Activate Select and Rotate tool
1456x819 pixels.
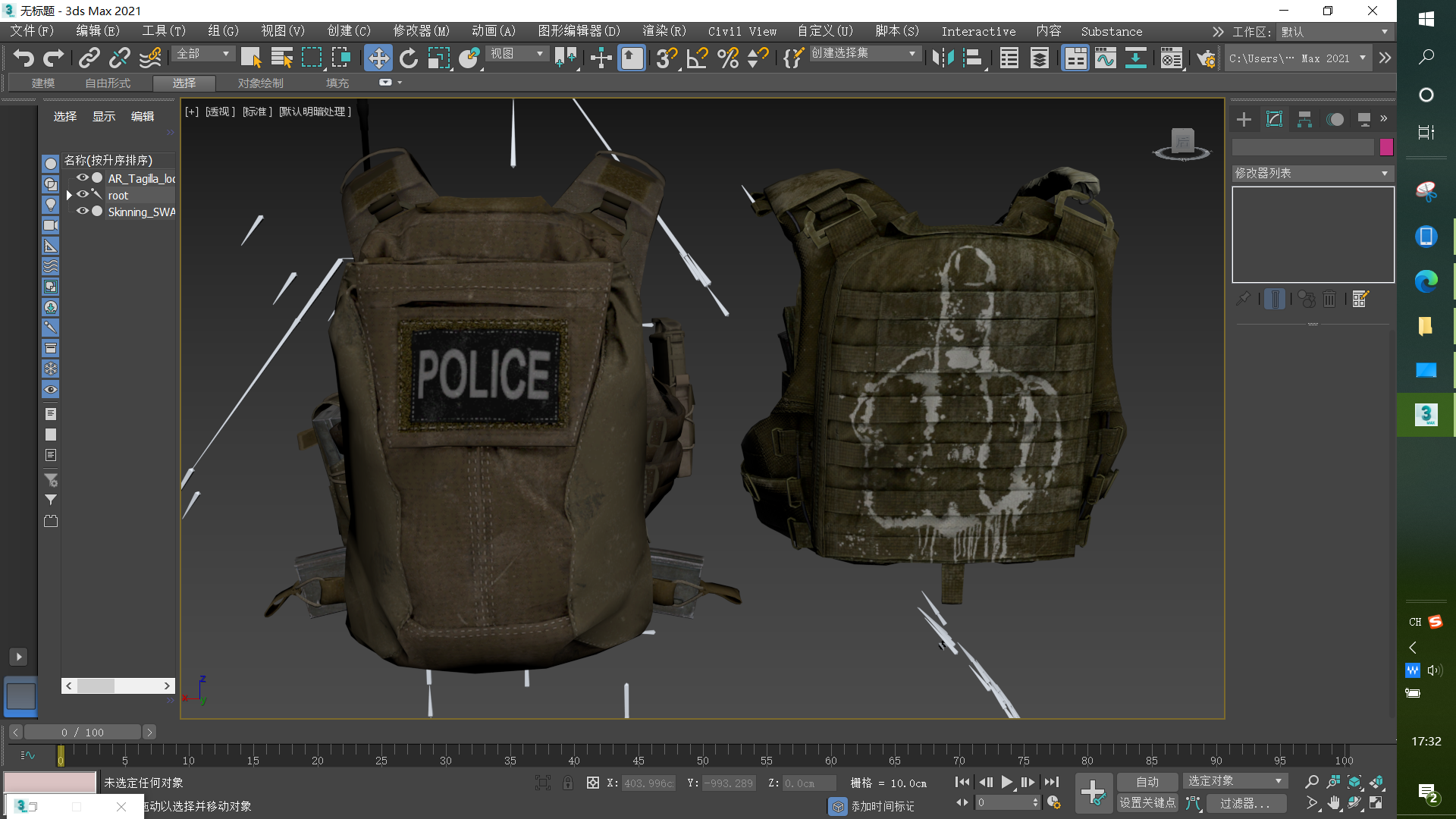pos(409,58)
